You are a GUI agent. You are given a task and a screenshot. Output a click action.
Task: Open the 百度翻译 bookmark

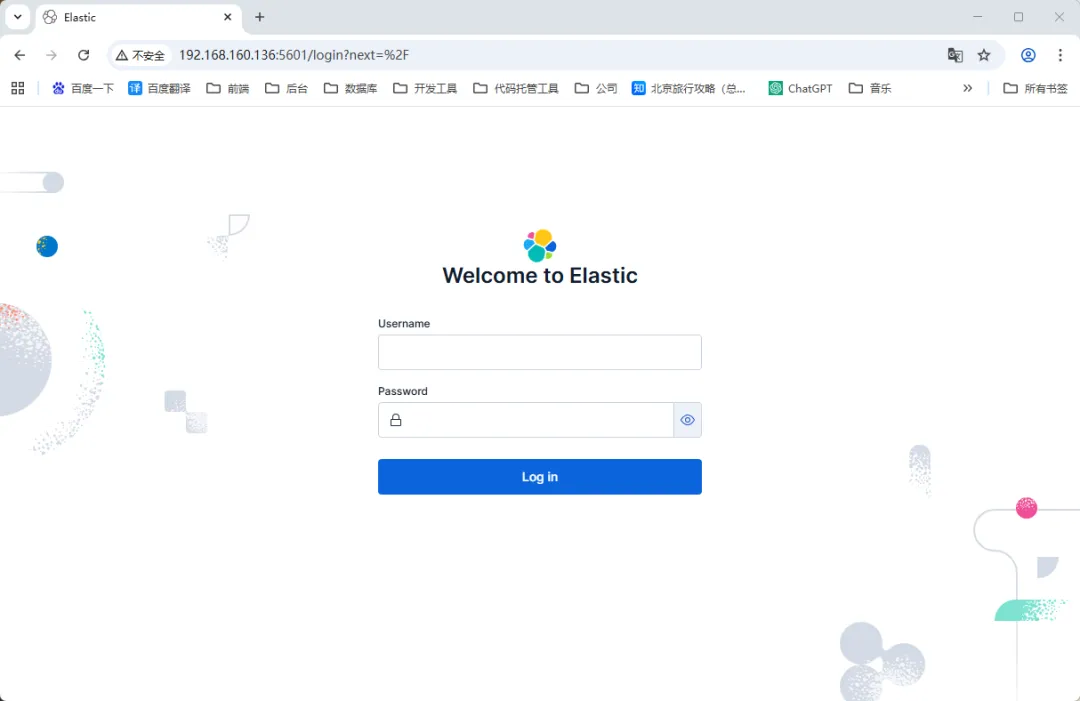[159, 88]
